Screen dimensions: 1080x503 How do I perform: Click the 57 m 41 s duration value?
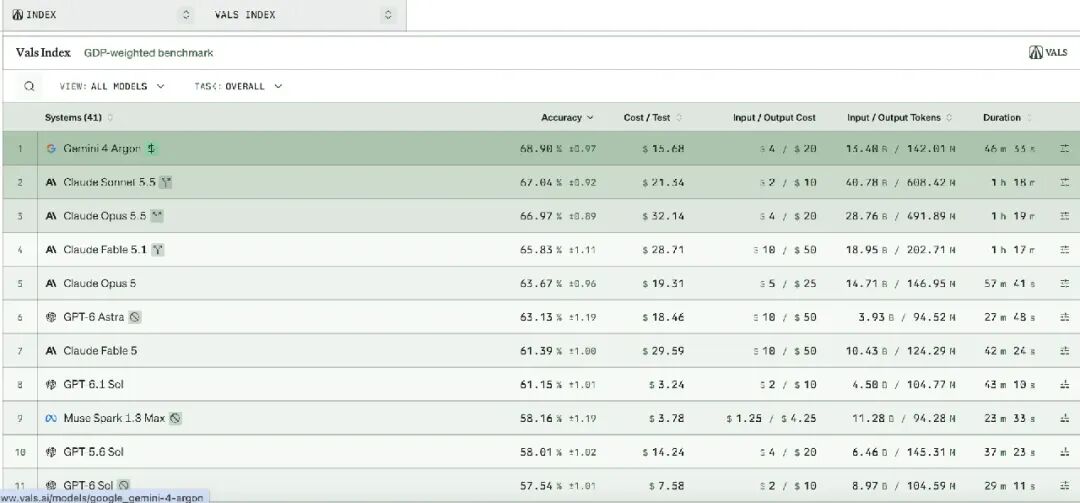click(1009, 283)
